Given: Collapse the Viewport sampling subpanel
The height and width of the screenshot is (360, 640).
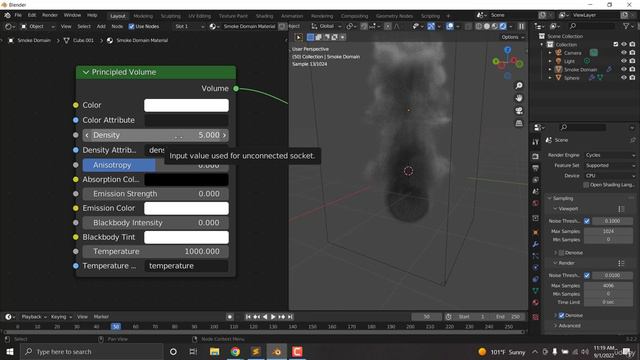Looking at the screenshot, I should (x=555, y=209).
